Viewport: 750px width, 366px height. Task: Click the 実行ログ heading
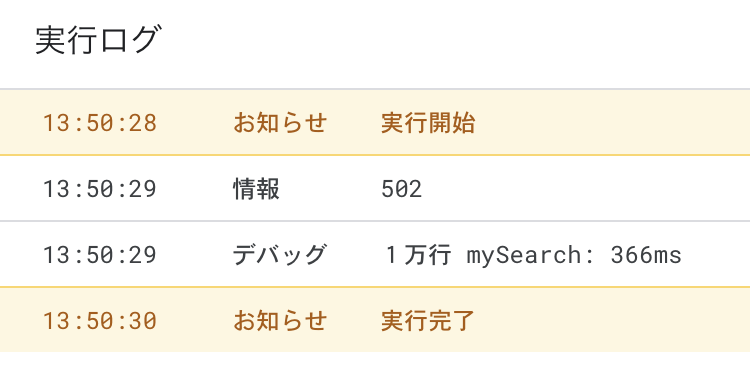point(96,40)
